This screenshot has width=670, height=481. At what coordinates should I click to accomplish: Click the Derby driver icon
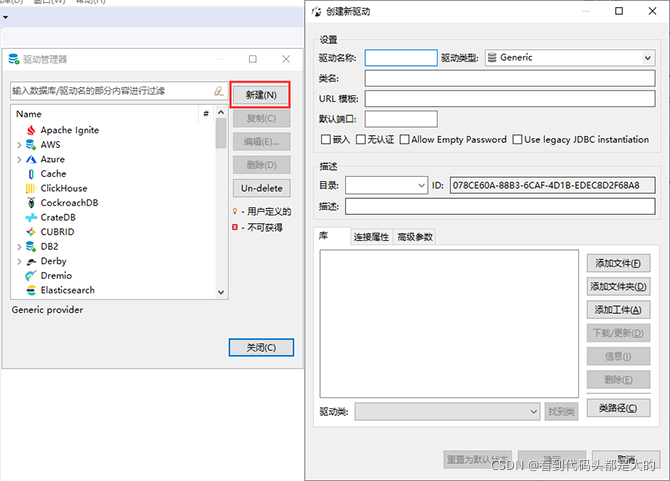pyautogui.click(x=31, y=261)
